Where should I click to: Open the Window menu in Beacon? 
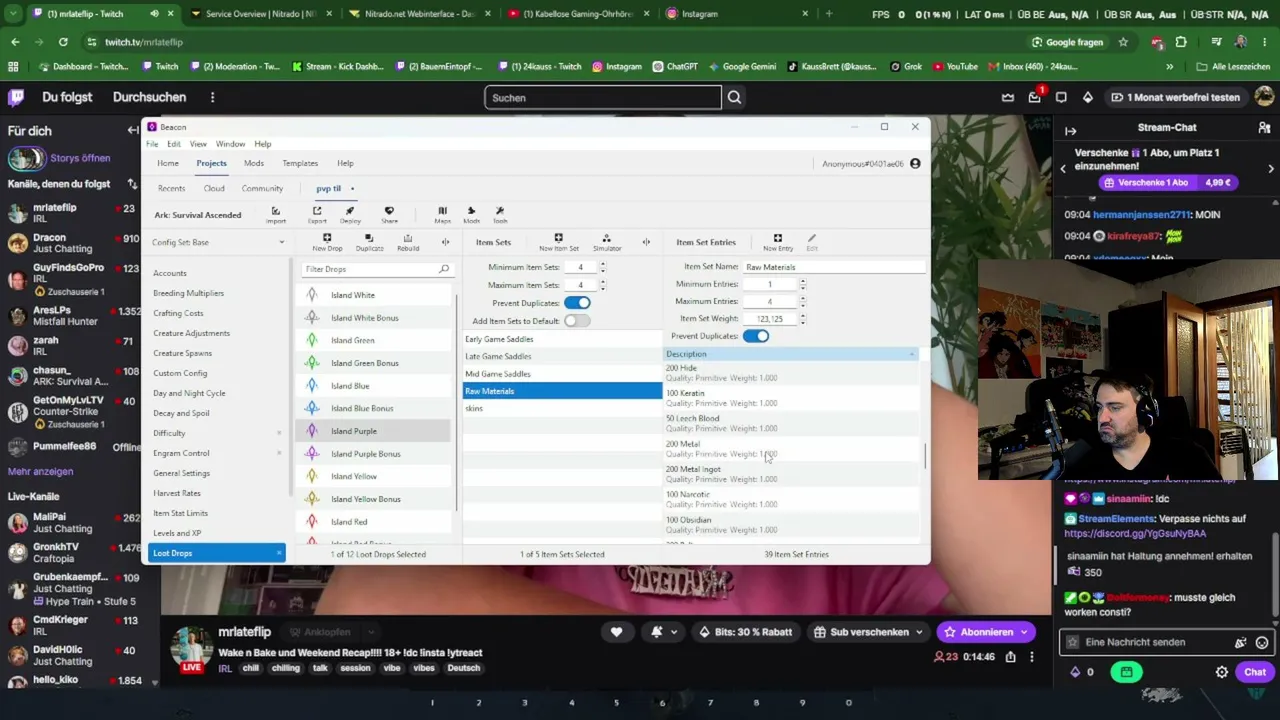(x=230, y=144)
